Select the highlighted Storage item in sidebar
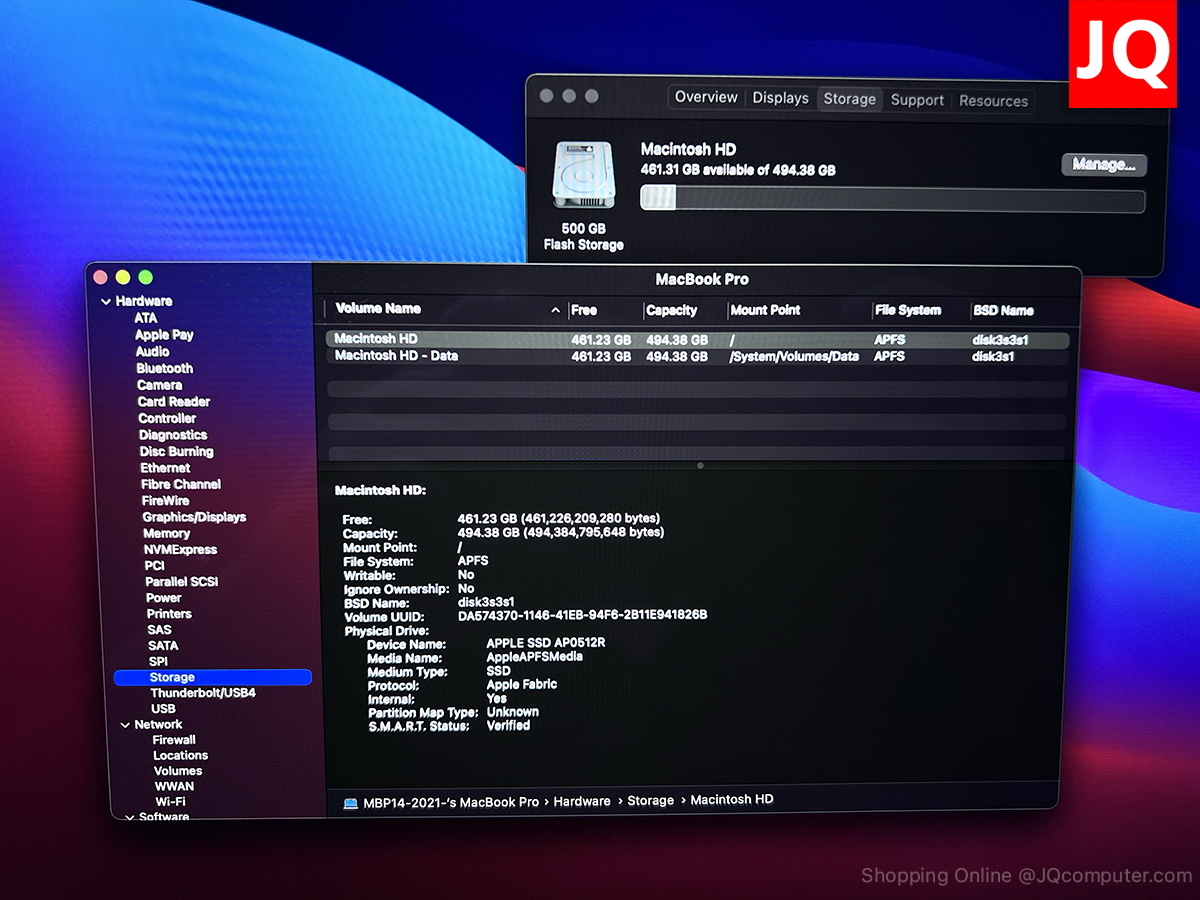Viewport: 1200px width, 900px height. pyautogui.click(x=213, y=677)
